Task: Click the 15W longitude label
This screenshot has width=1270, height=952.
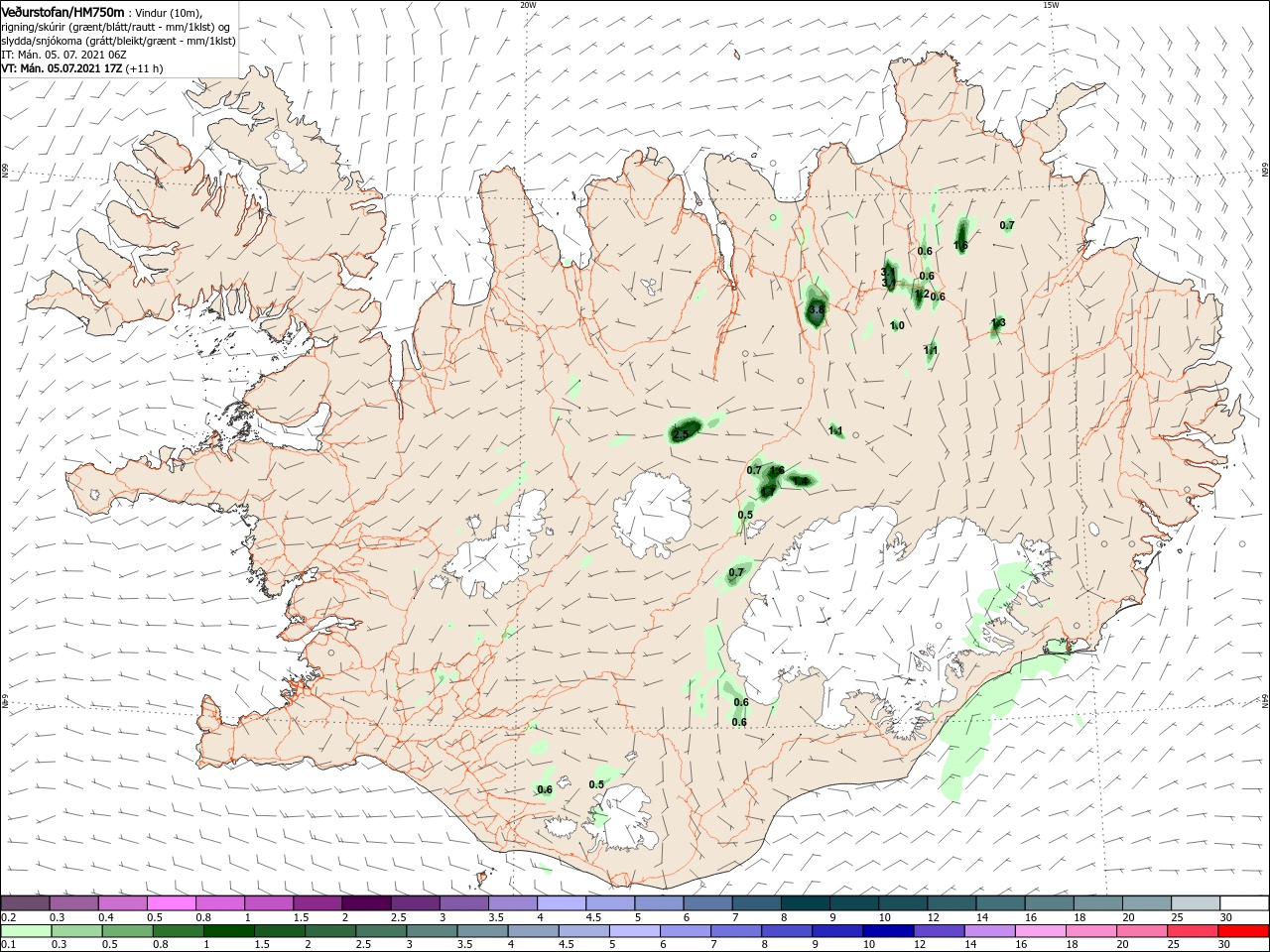Action: coord(1051,5)
